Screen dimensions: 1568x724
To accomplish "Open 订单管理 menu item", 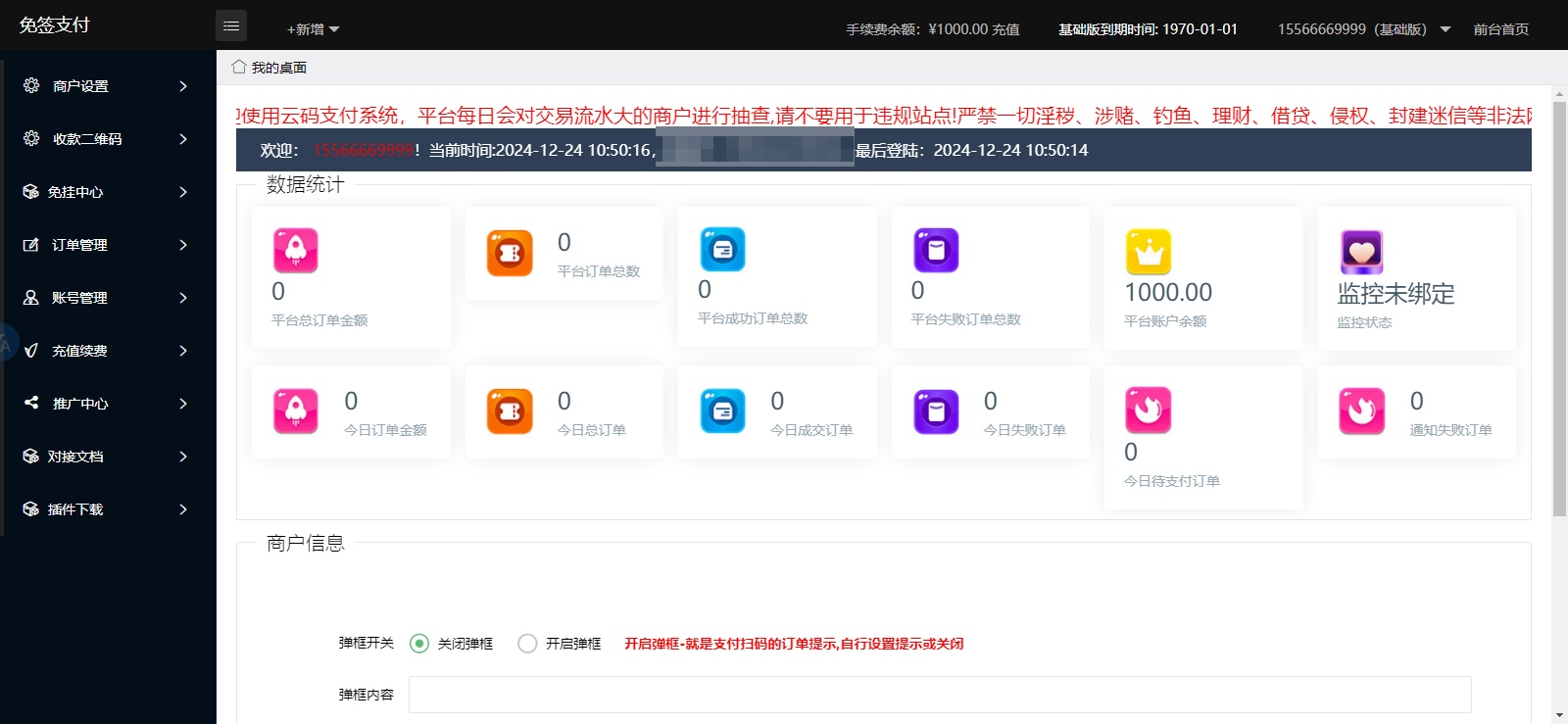I will 108,245.
